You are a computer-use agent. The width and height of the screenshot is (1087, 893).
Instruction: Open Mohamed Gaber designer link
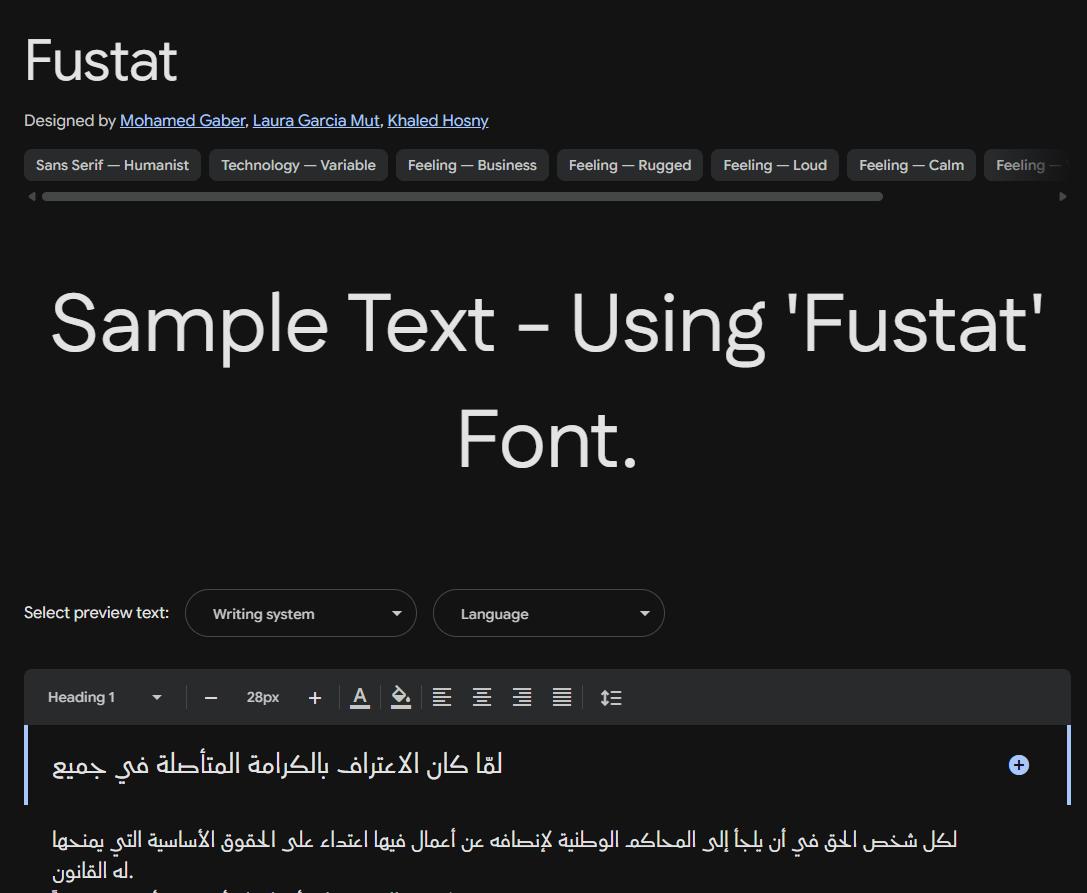[x=182, y=121]
